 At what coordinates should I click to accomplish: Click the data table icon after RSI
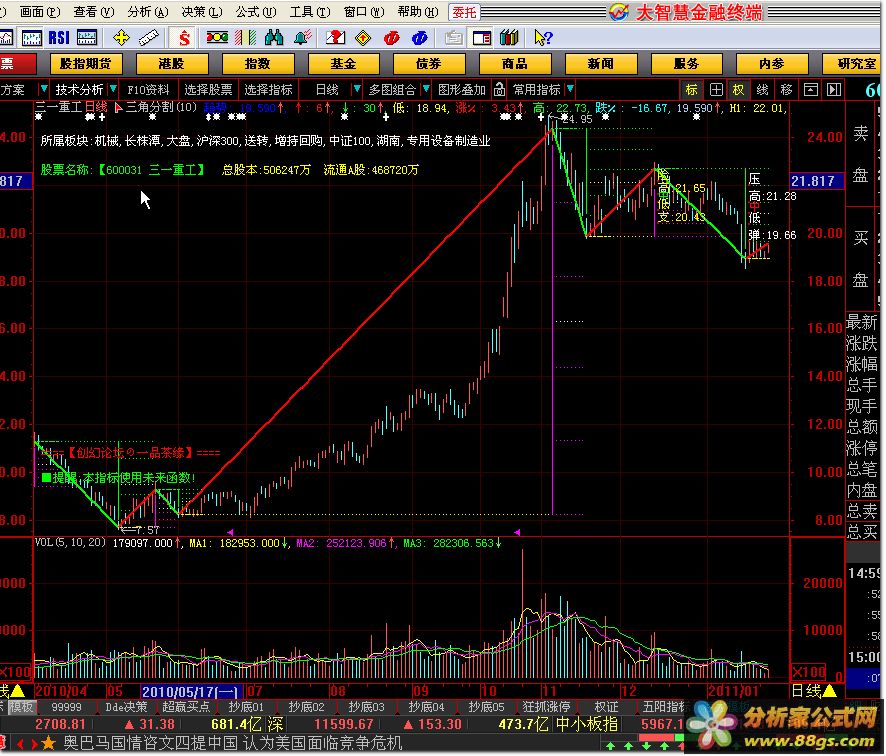[86, 38]
